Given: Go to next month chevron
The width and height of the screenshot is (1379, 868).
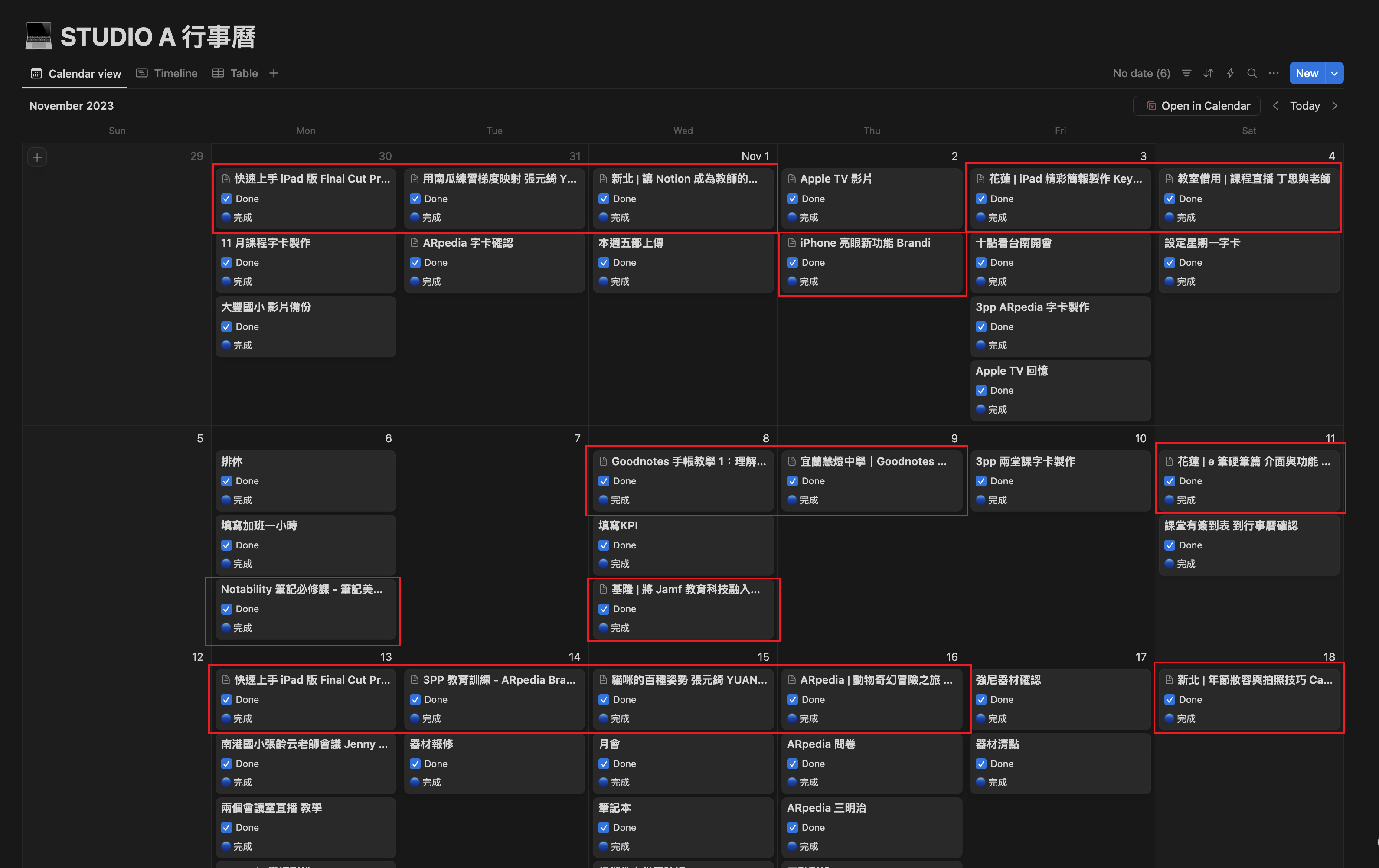Looking at the screenshot, I should [1335, 106].
